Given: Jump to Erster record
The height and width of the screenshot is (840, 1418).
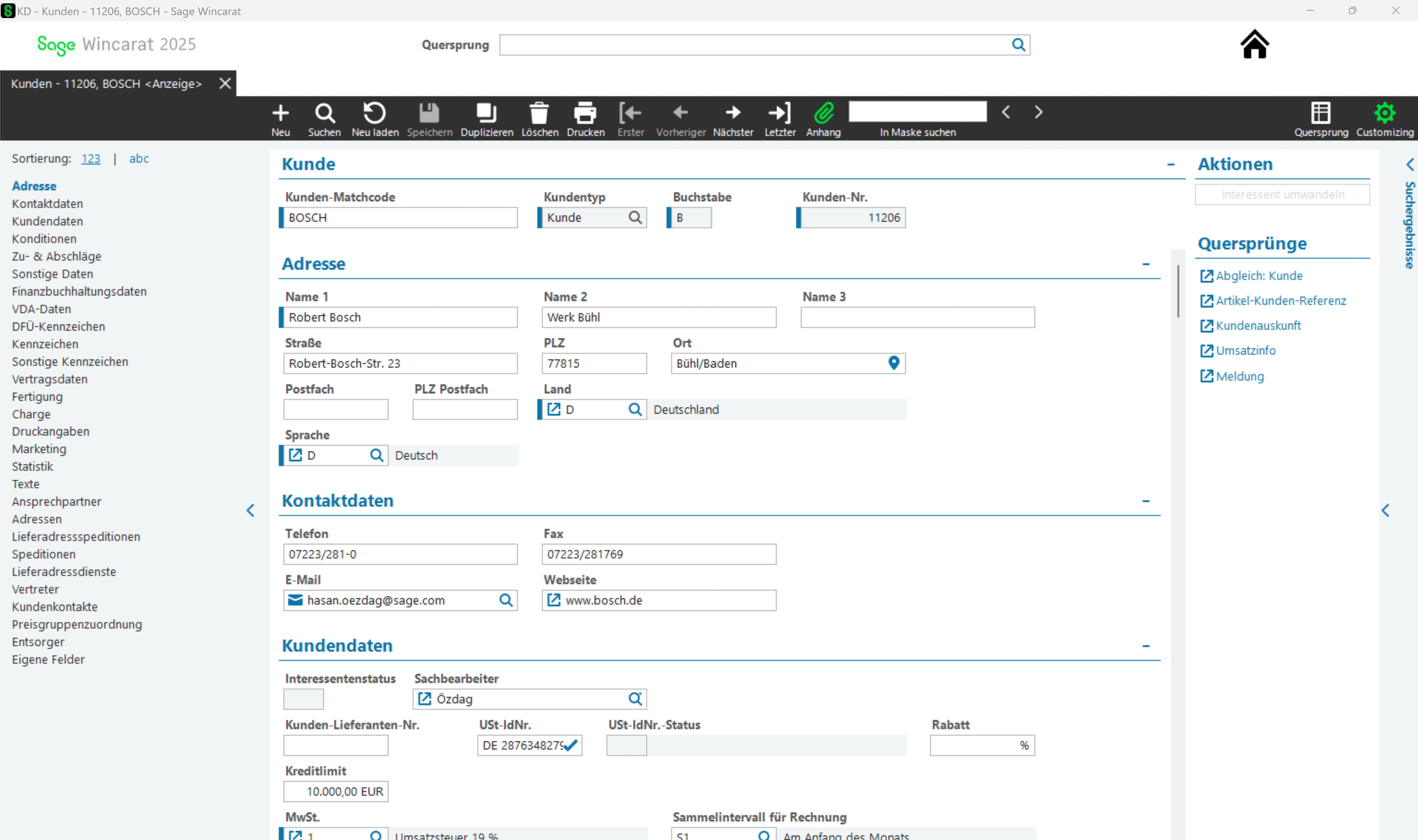Looking at the screenshot, I should 630,113.
